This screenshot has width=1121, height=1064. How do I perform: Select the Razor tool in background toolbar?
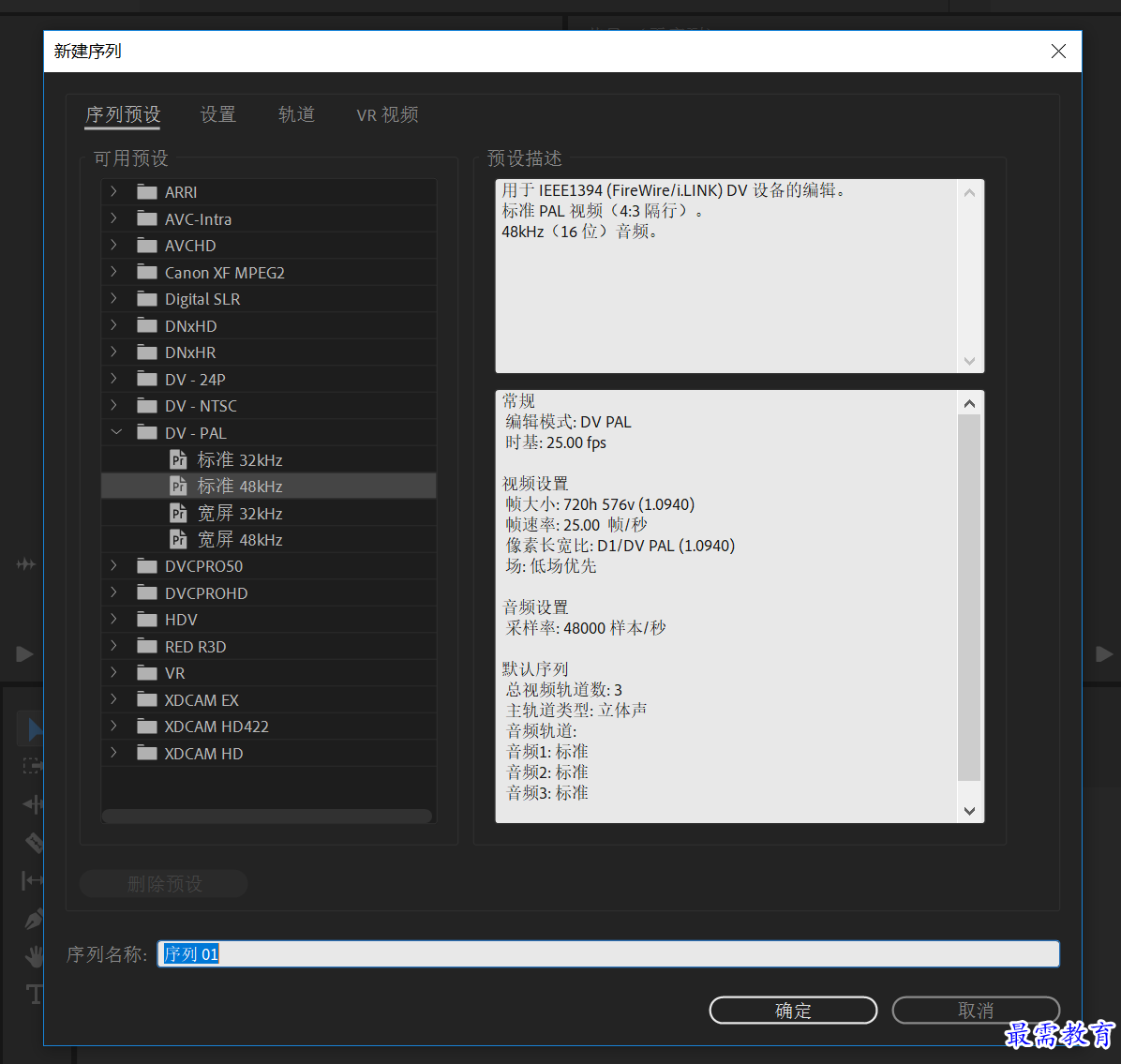35,842
